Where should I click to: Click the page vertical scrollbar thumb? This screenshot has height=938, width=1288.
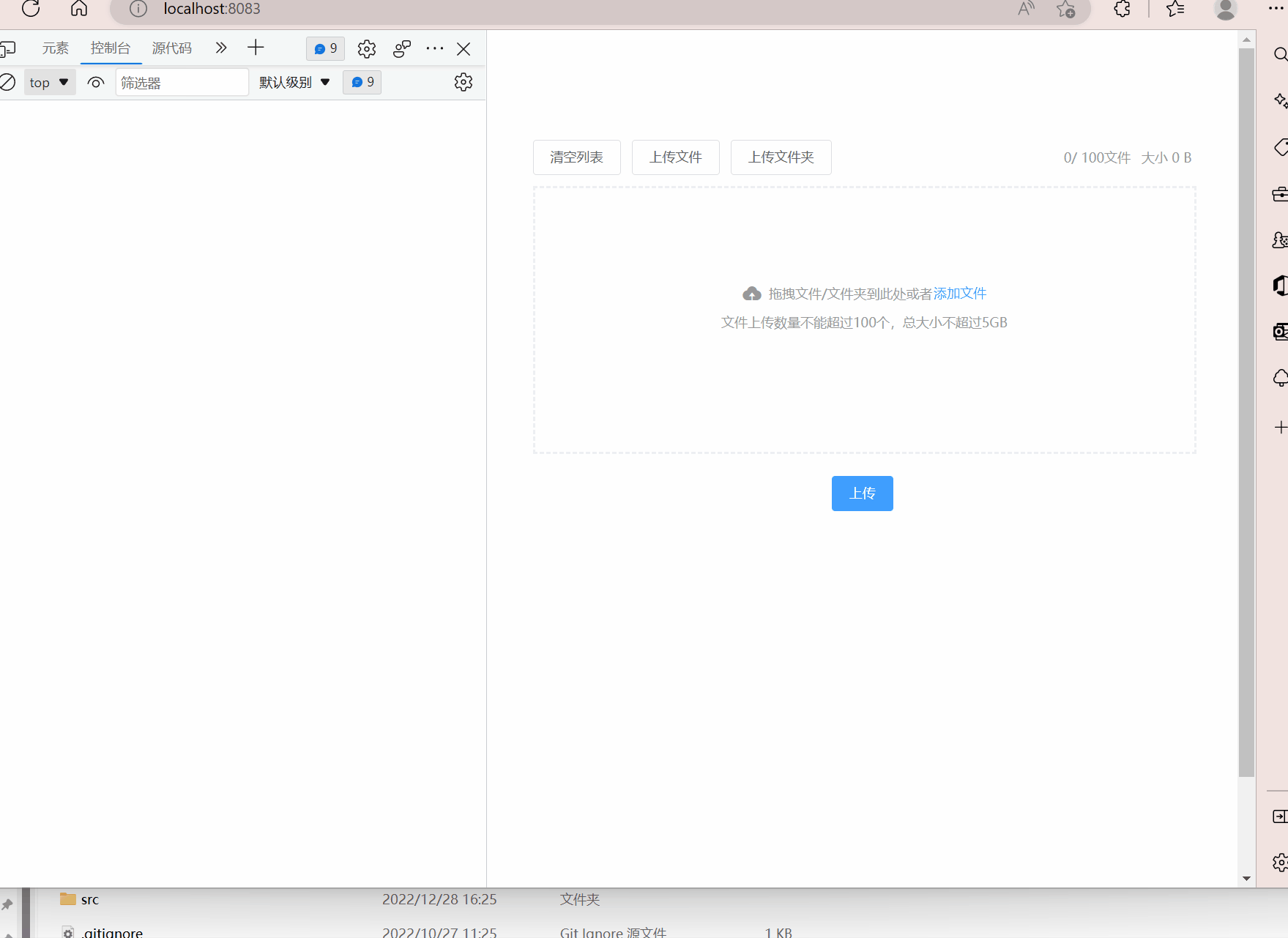coord(1246,414)
